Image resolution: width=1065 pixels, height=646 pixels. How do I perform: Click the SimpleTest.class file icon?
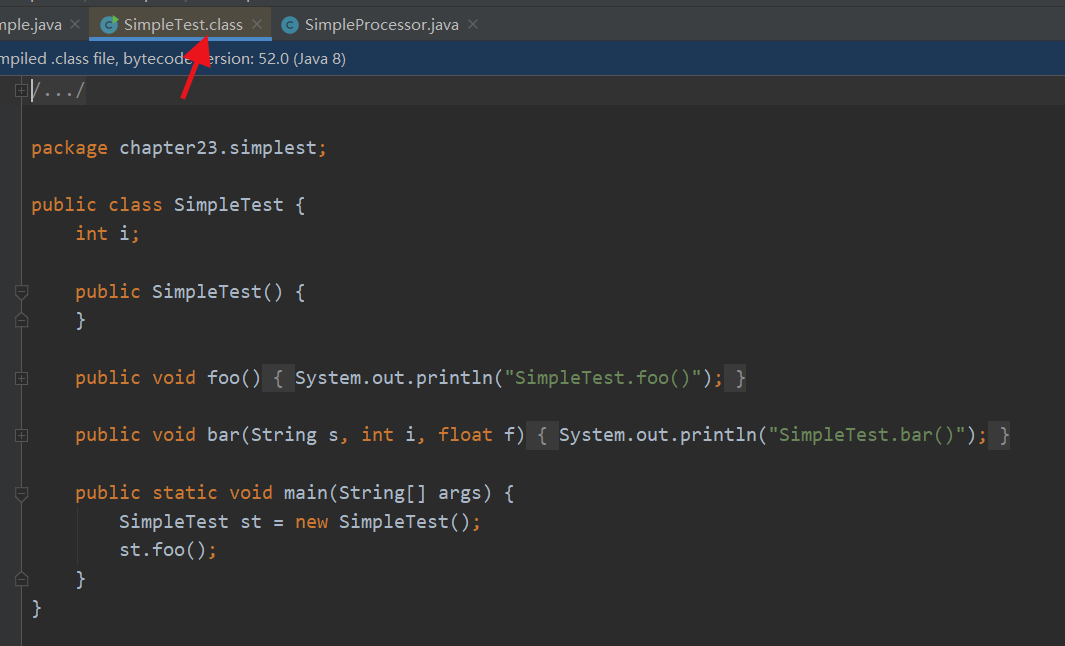109,25
